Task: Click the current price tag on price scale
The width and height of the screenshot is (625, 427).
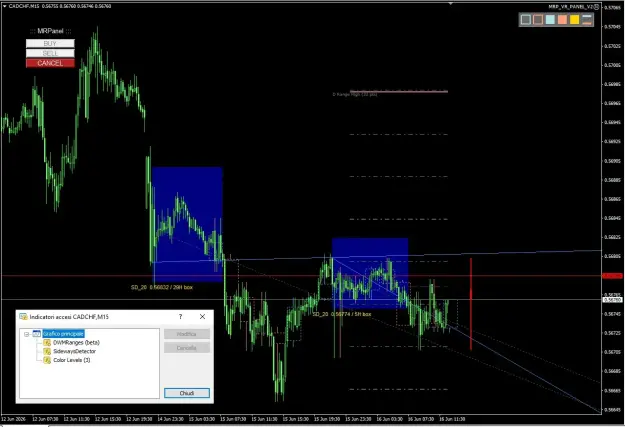Action: click(x=612, y=300)
